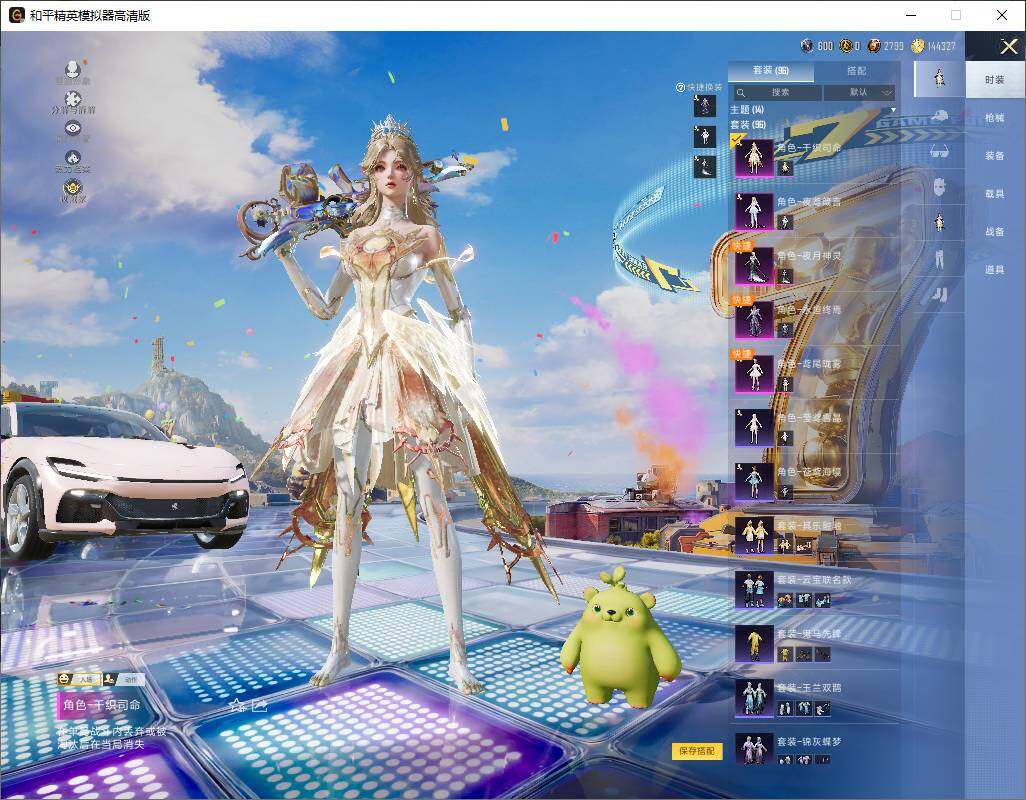Open the 枪械 side tab

point(995,118)
